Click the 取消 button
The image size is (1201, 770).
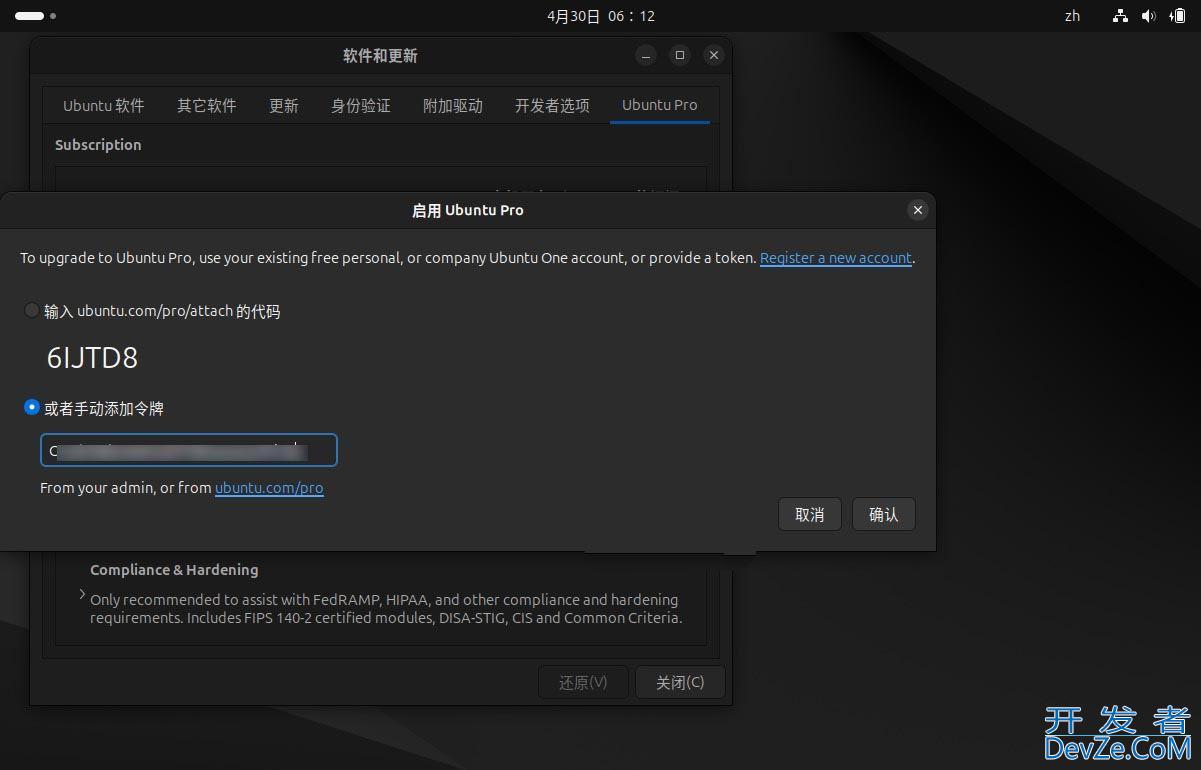[810, 514]
